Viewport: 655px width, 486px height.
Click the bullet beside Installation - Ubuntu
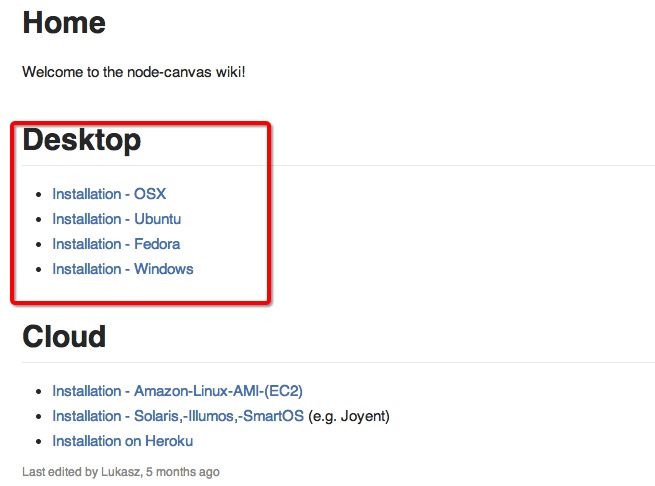(39, 219)
